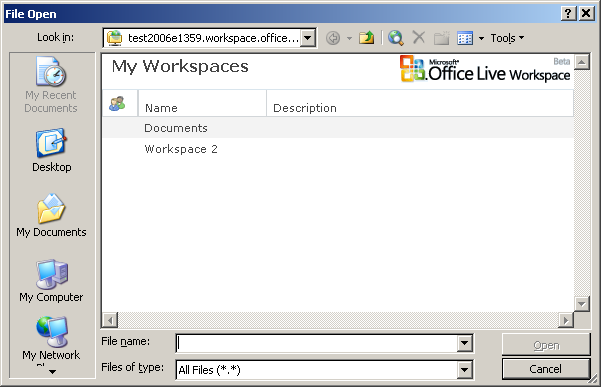This screenshot has height=387, width=601.
Task: Open My Recent Documents place
Action: (51, 85)
